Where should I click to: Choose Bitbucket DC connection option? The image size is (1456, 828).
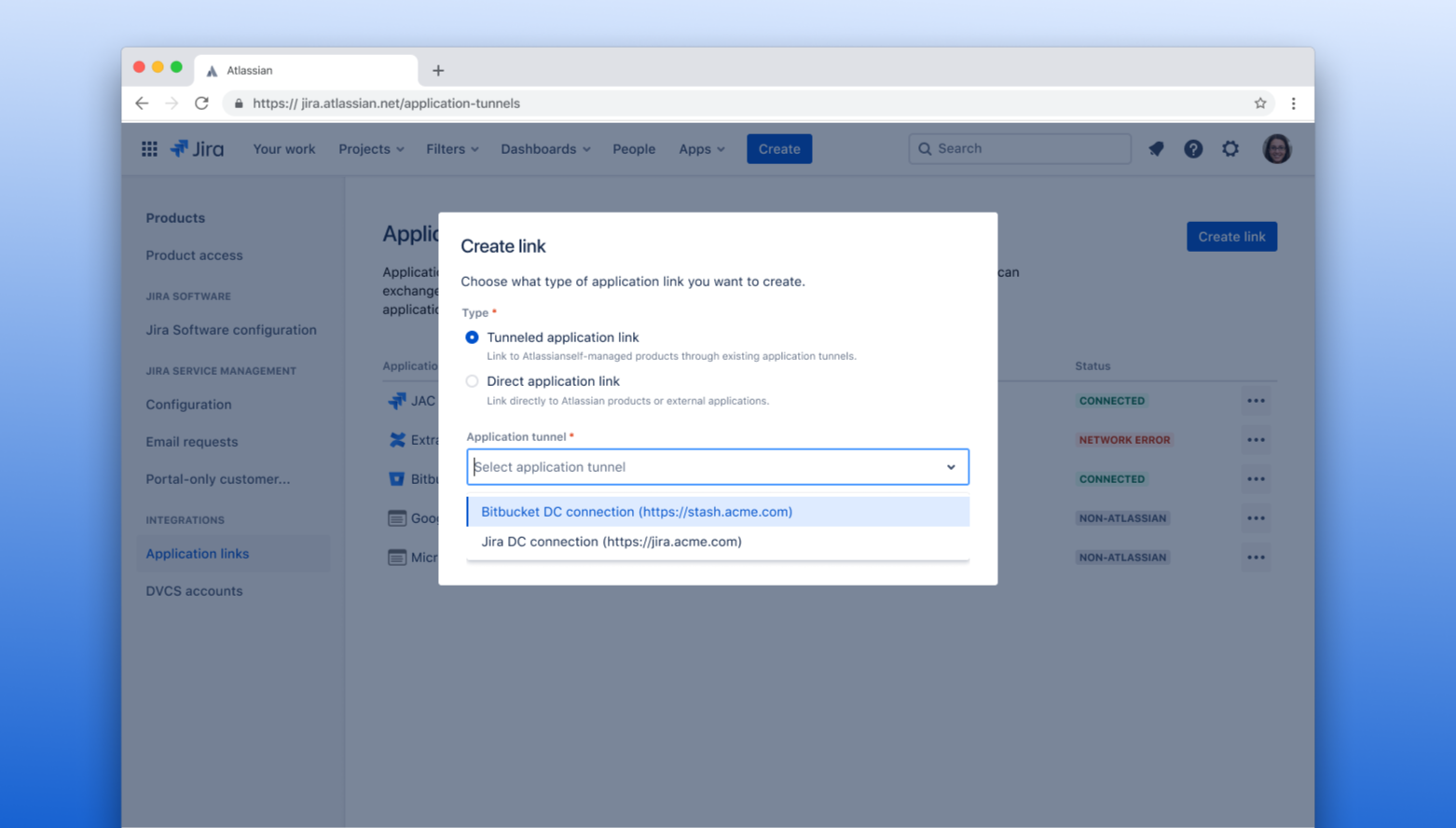tap(718, 512)
